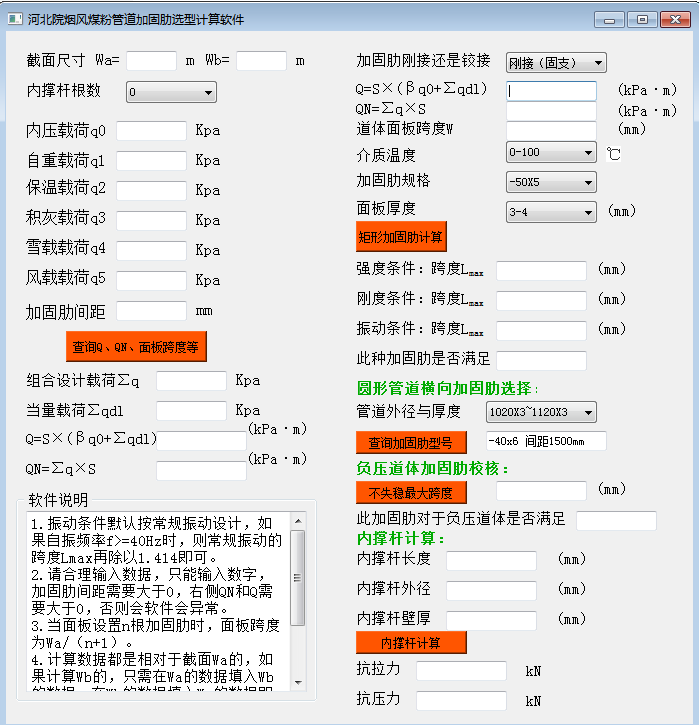Focus the Wa section size field
699x725 pixels.
(x=152, y=61)
